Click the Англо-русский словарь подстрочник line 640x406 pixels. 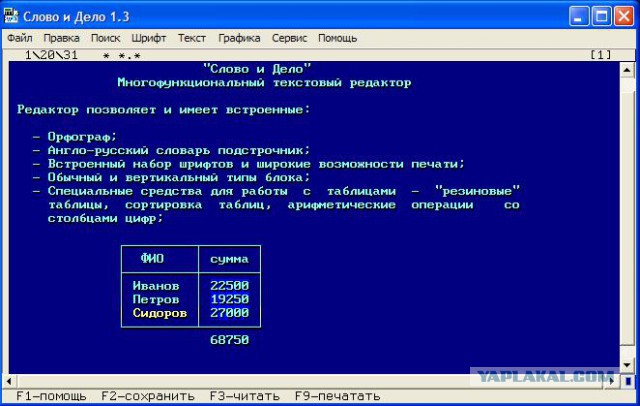point(179,150)
